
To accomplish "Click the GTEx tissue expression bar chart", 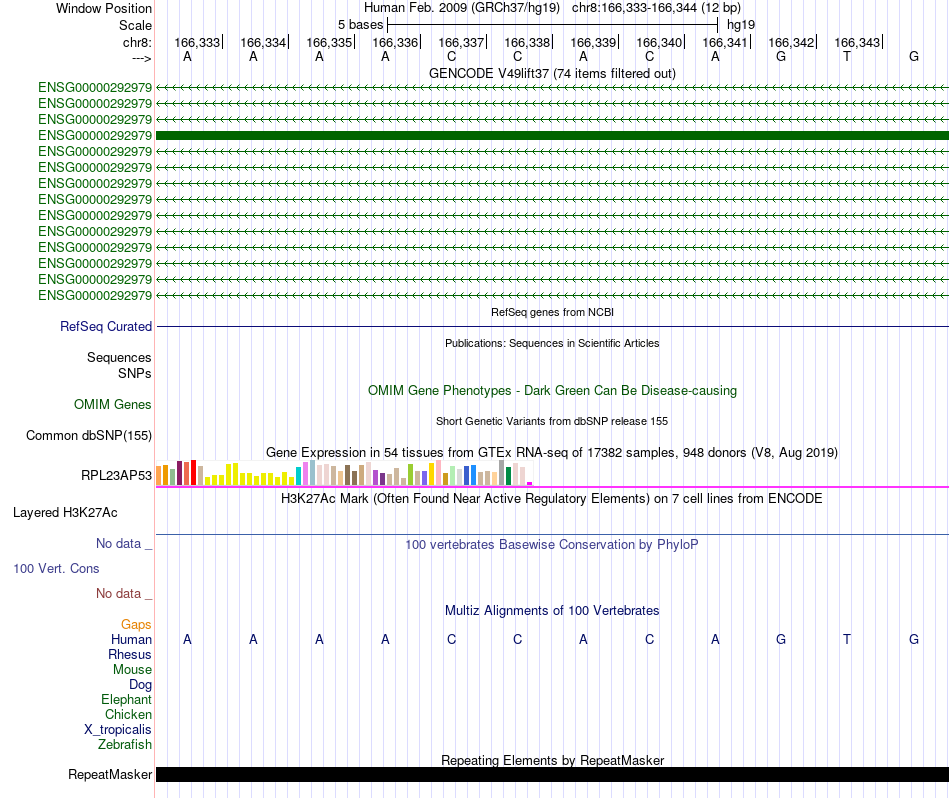I will click(x=344, y=473).
